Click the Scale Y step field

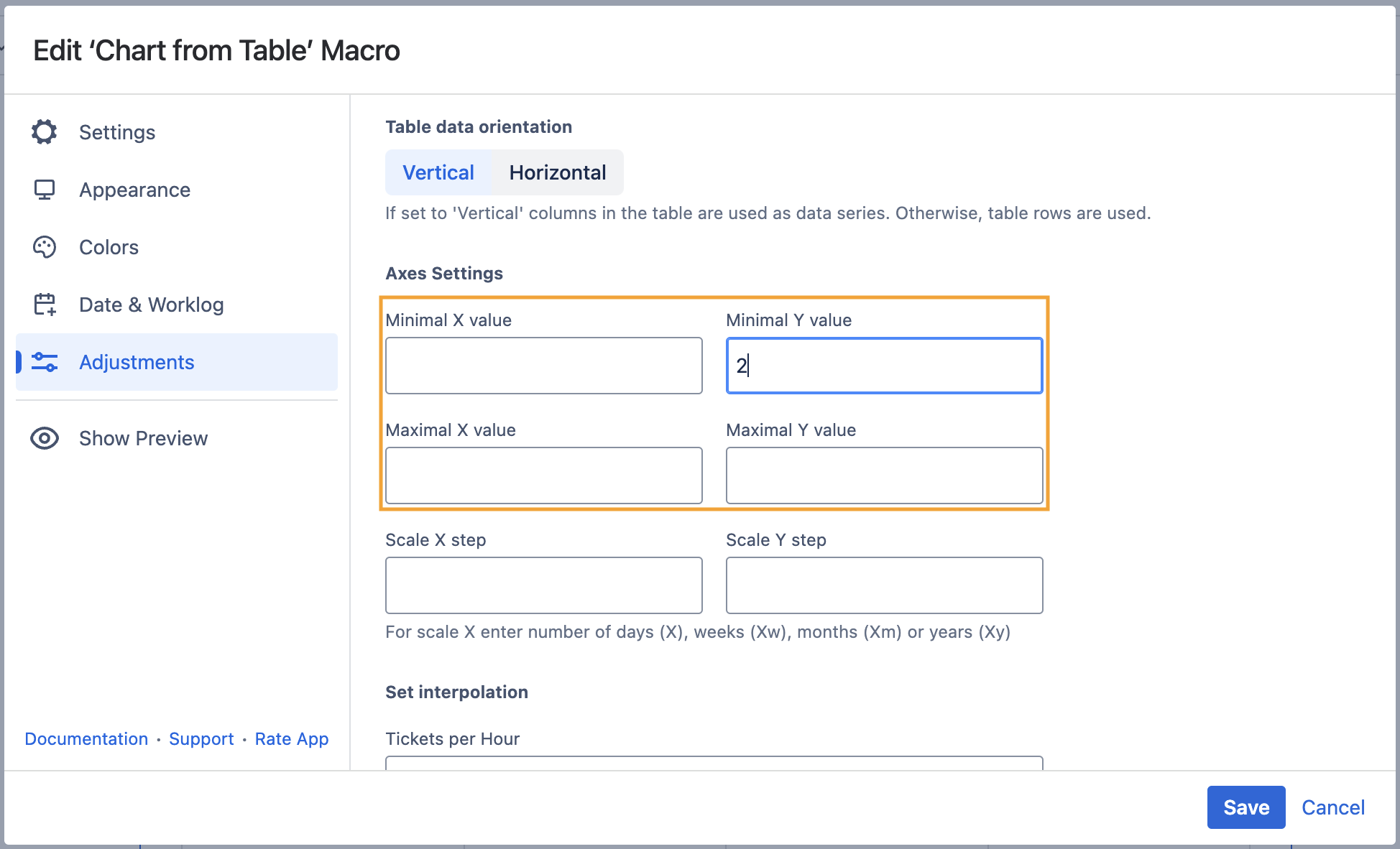(884, 585)
